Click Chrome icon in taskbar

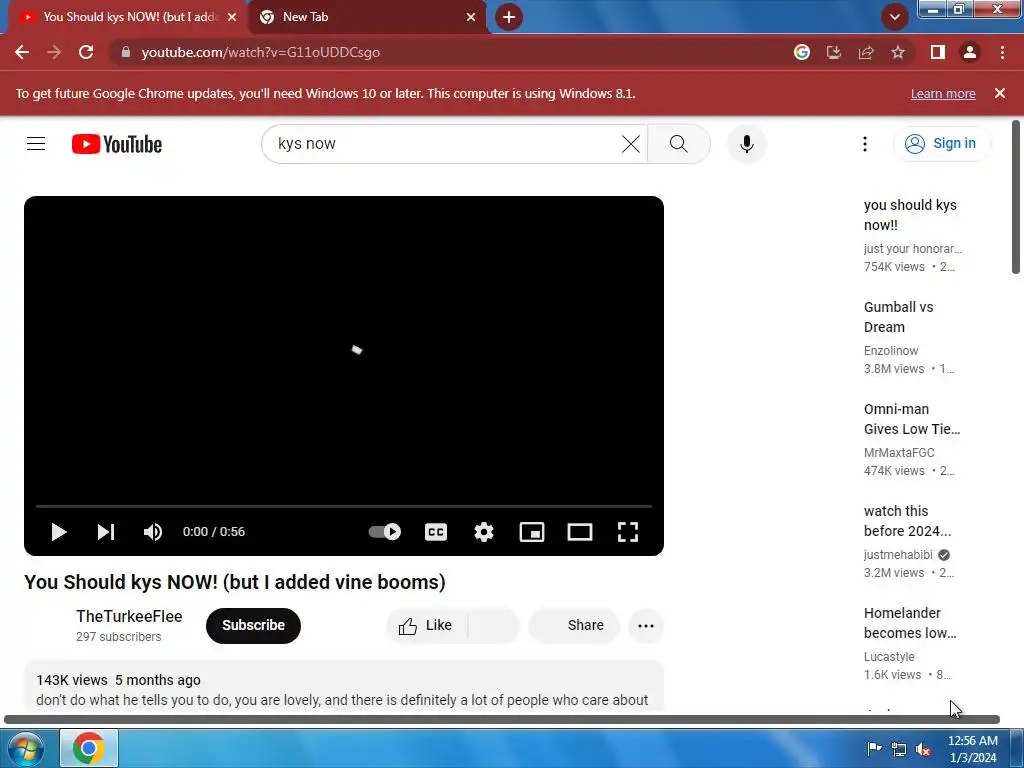89,748
